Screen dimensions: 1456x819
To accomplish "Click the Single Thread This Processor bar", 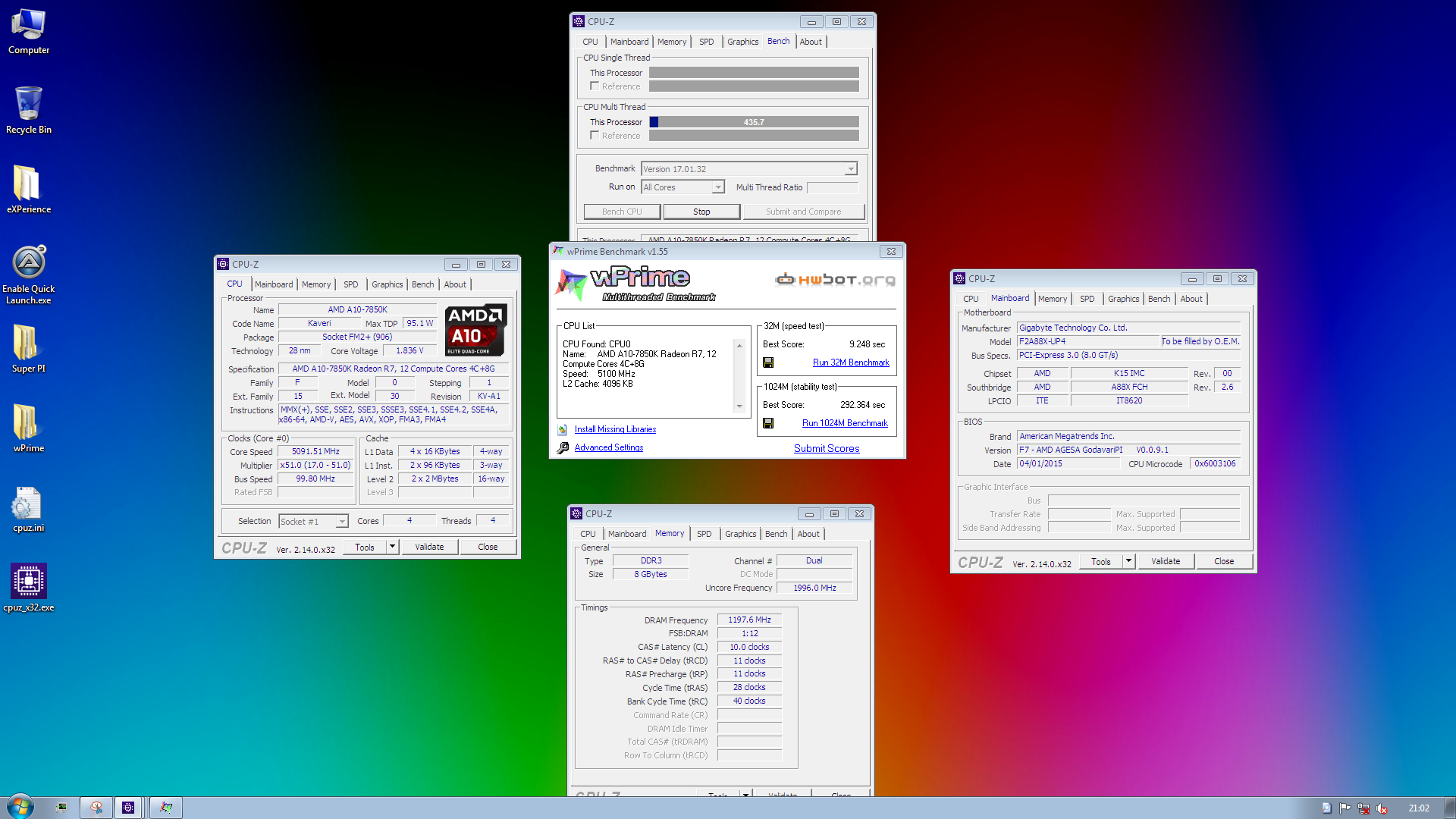I will pos(754,73).
